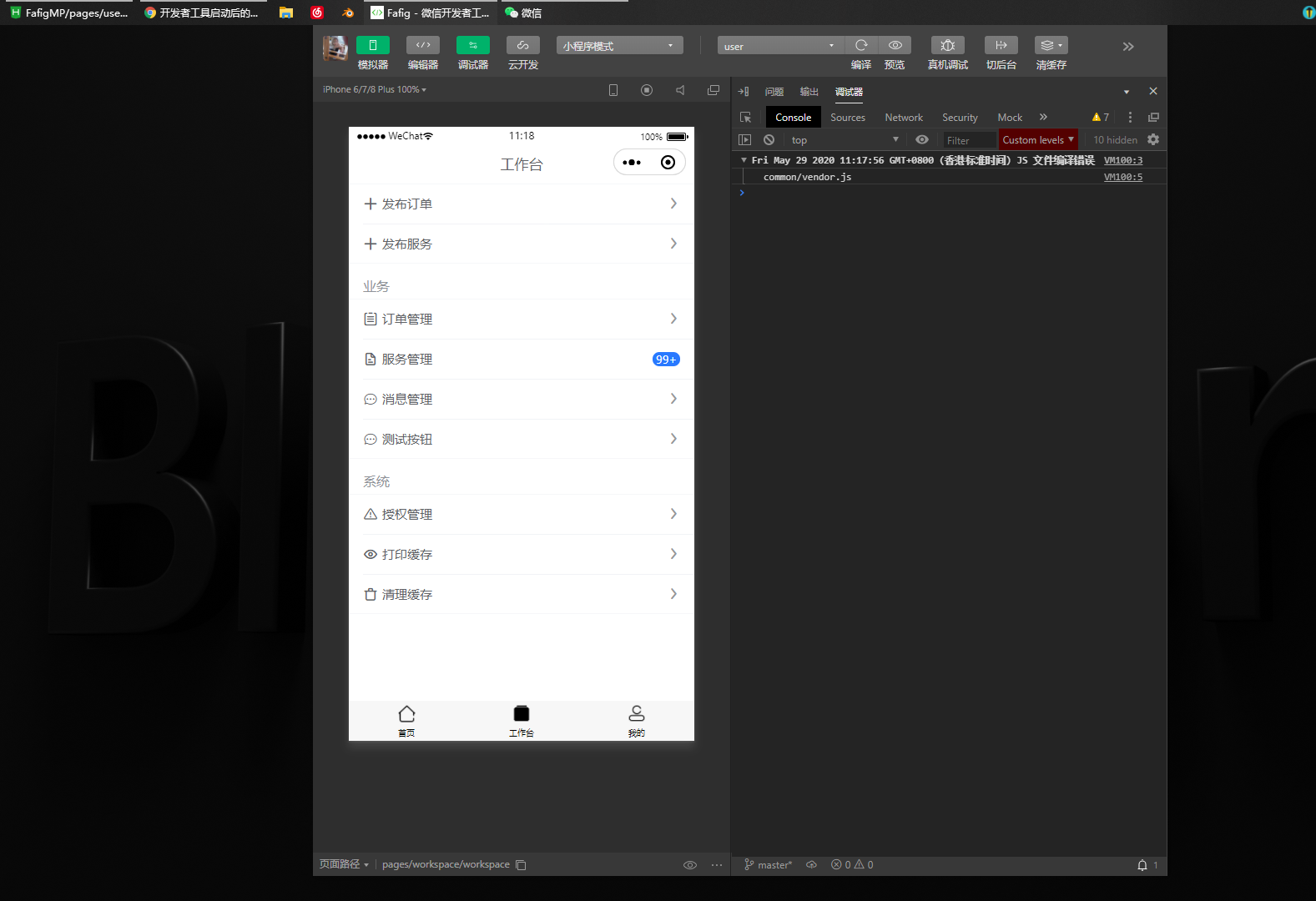Click the rotate device icon in simulator bar
The height and width of the screenshot is (901, 1316).
click(613, 90)
